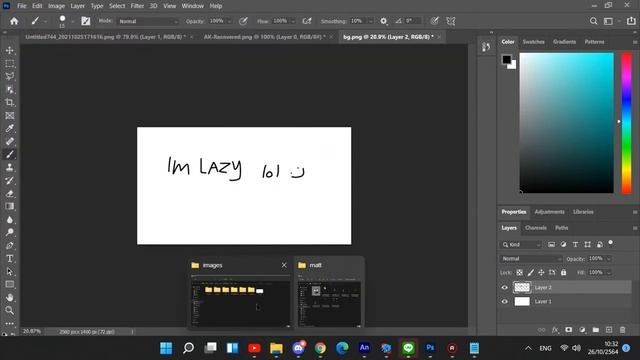Toggle lock image pixels
The image size is (640, 360).
pyautogui.click(x=531, y=272)
